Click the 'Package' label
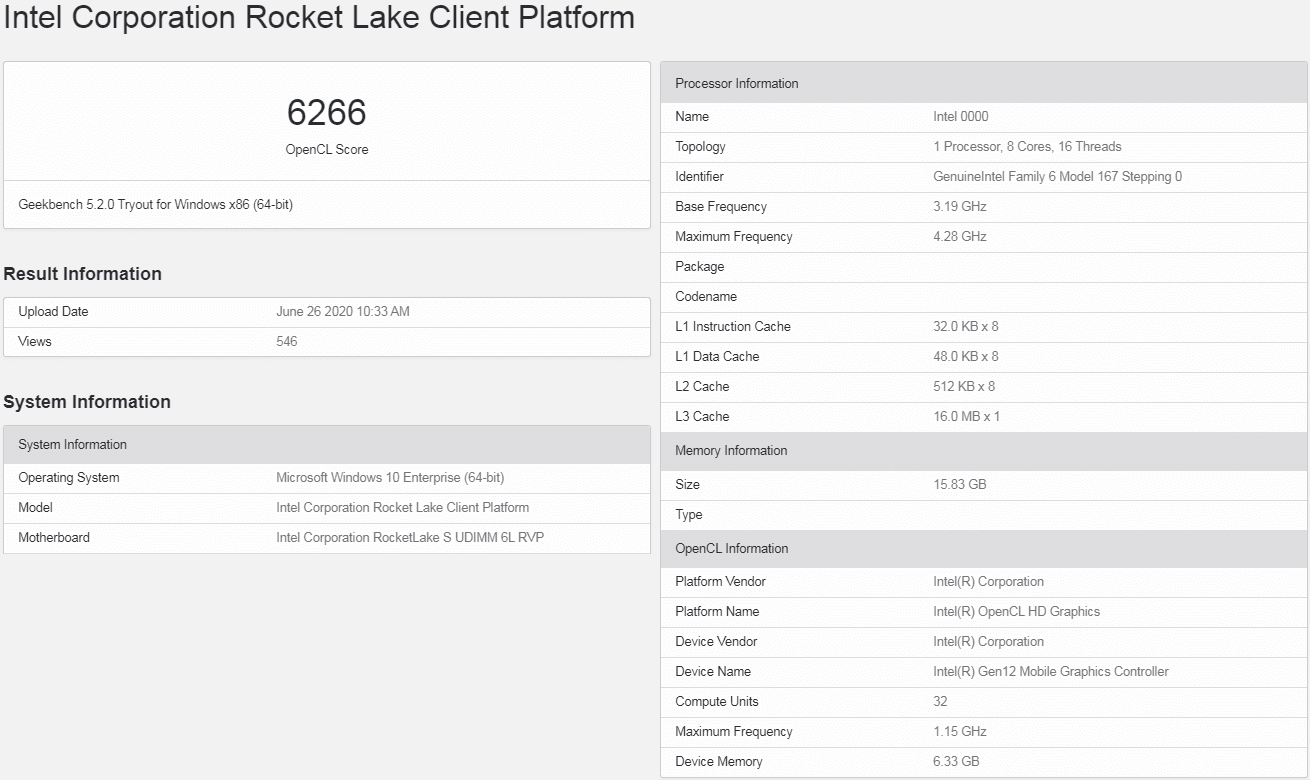Image resolution: width=1310 pixels, height=780 pixels. point(700,267)
